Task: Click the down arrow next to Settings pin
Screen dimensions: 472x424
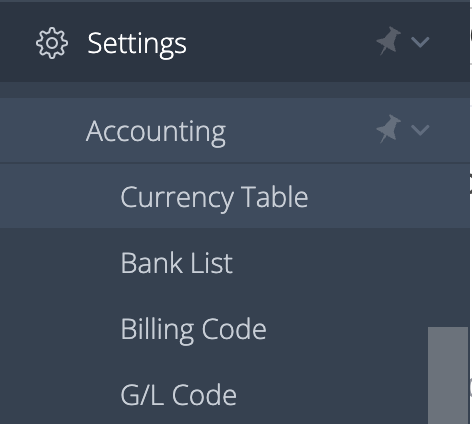Action: click(420, 42)
